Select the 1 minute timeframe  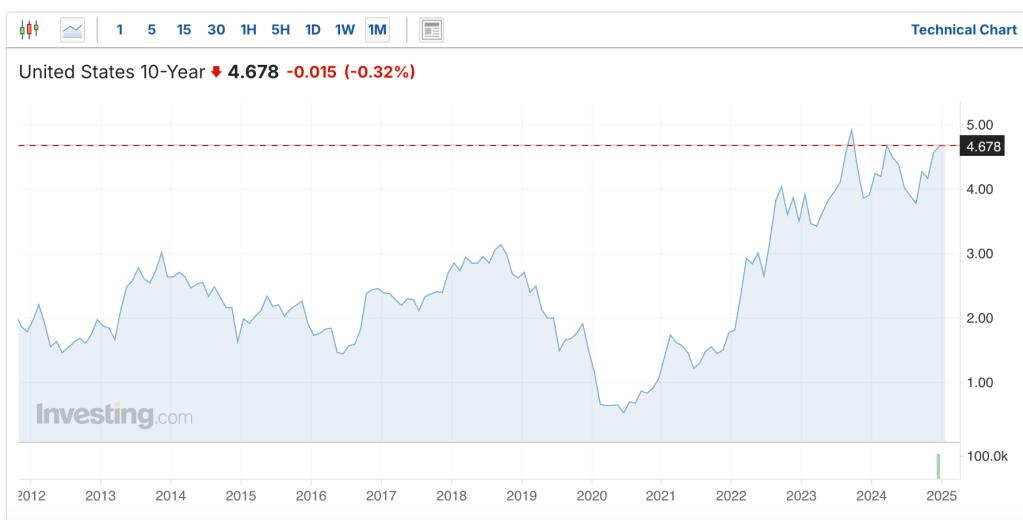pos(120,29)
